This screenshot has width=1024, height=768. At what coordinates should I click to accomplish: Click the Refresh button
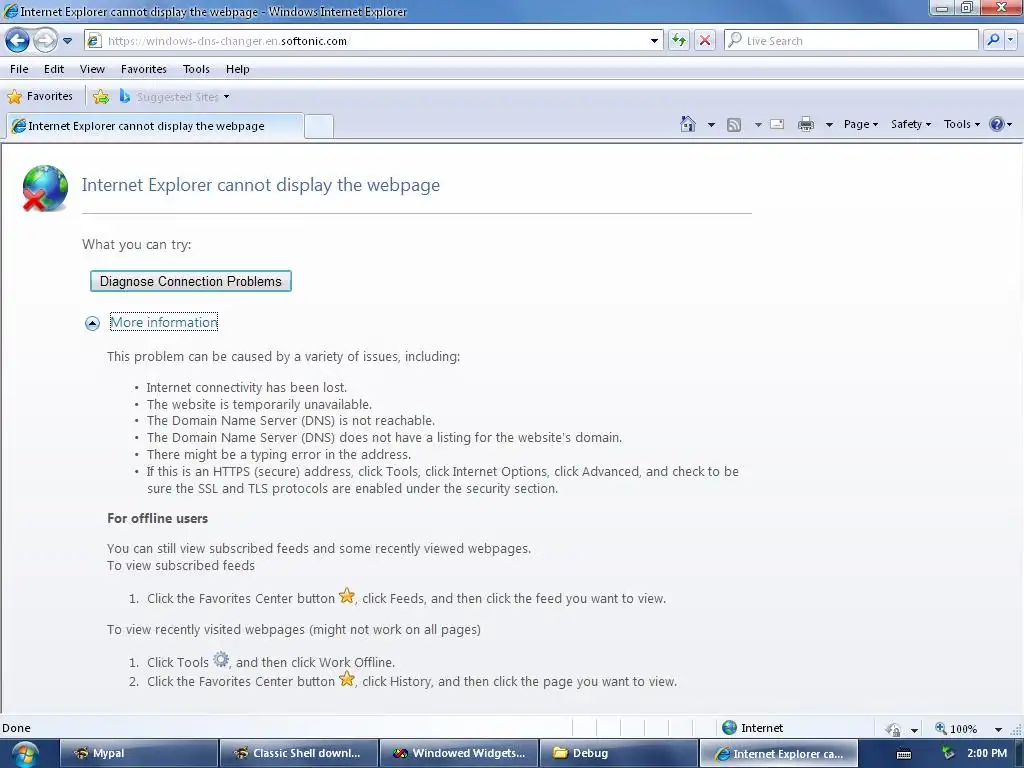tap(679, 40)
